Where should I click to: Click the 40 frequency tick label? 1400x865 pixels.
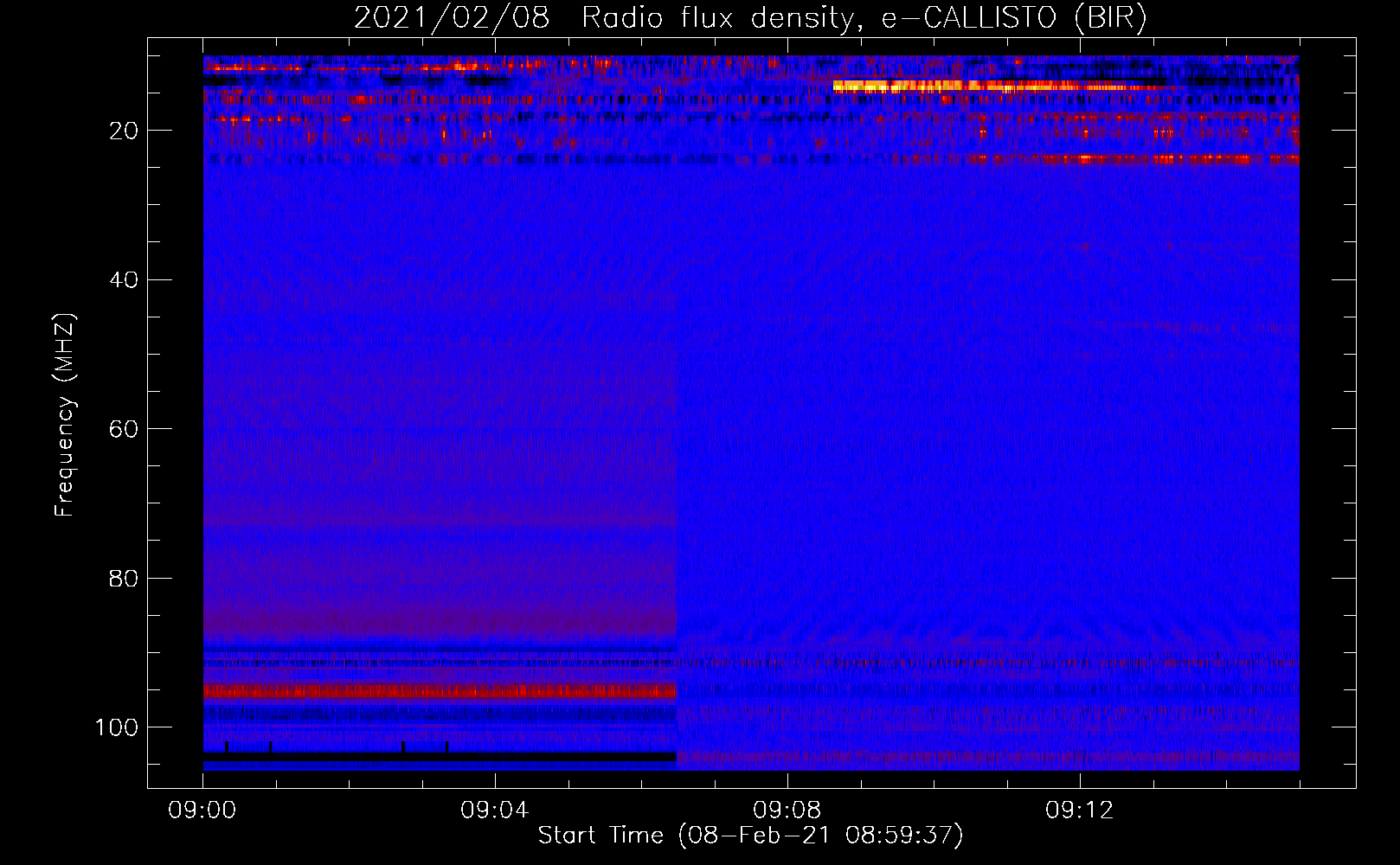click(x=125, y=279)
